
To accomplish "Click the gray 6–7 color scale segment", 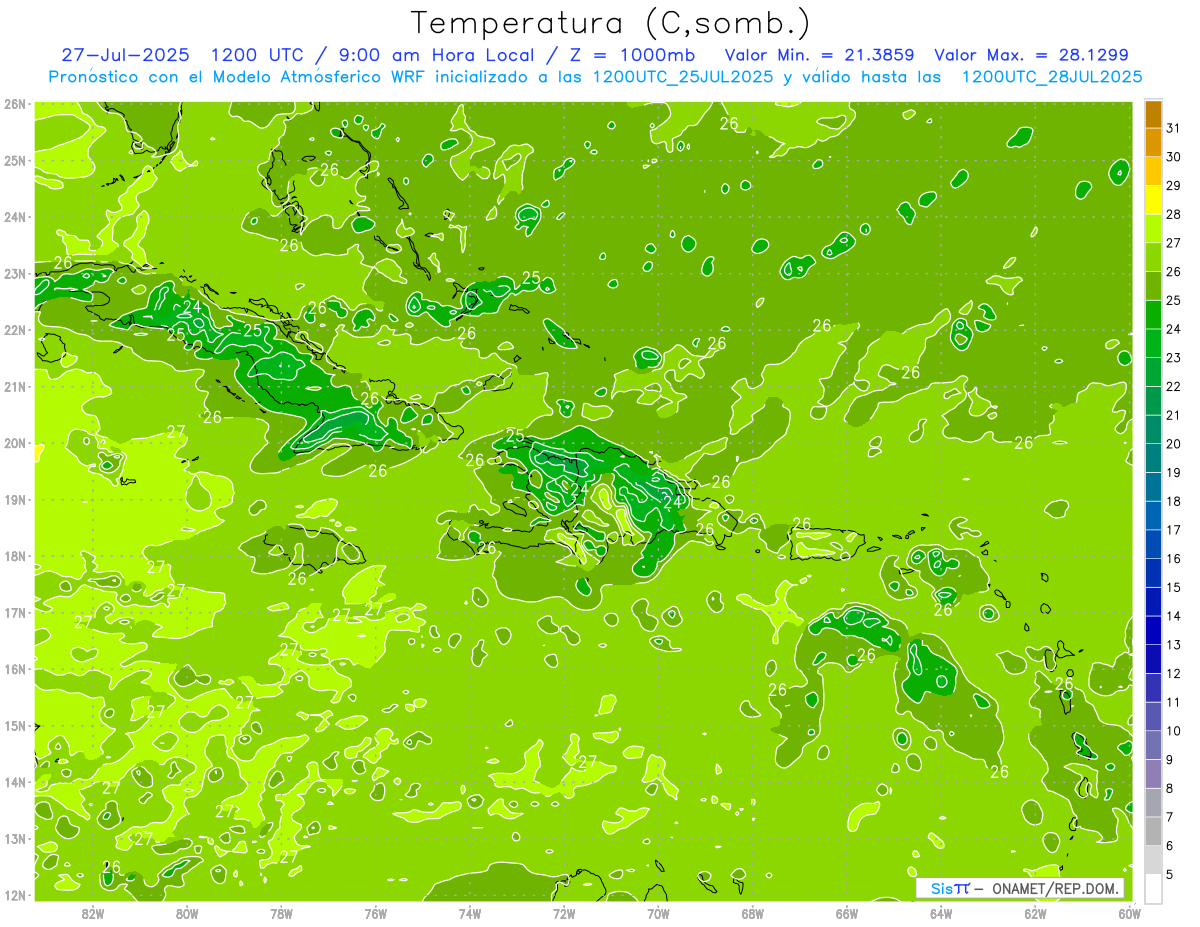I will coord(1153,831).
